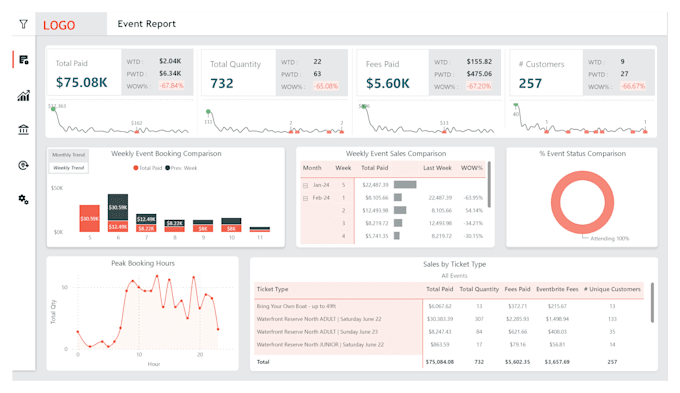Collapse the Jan-24 month row
Screen dimensions: 680x393
tap(305, 185)
